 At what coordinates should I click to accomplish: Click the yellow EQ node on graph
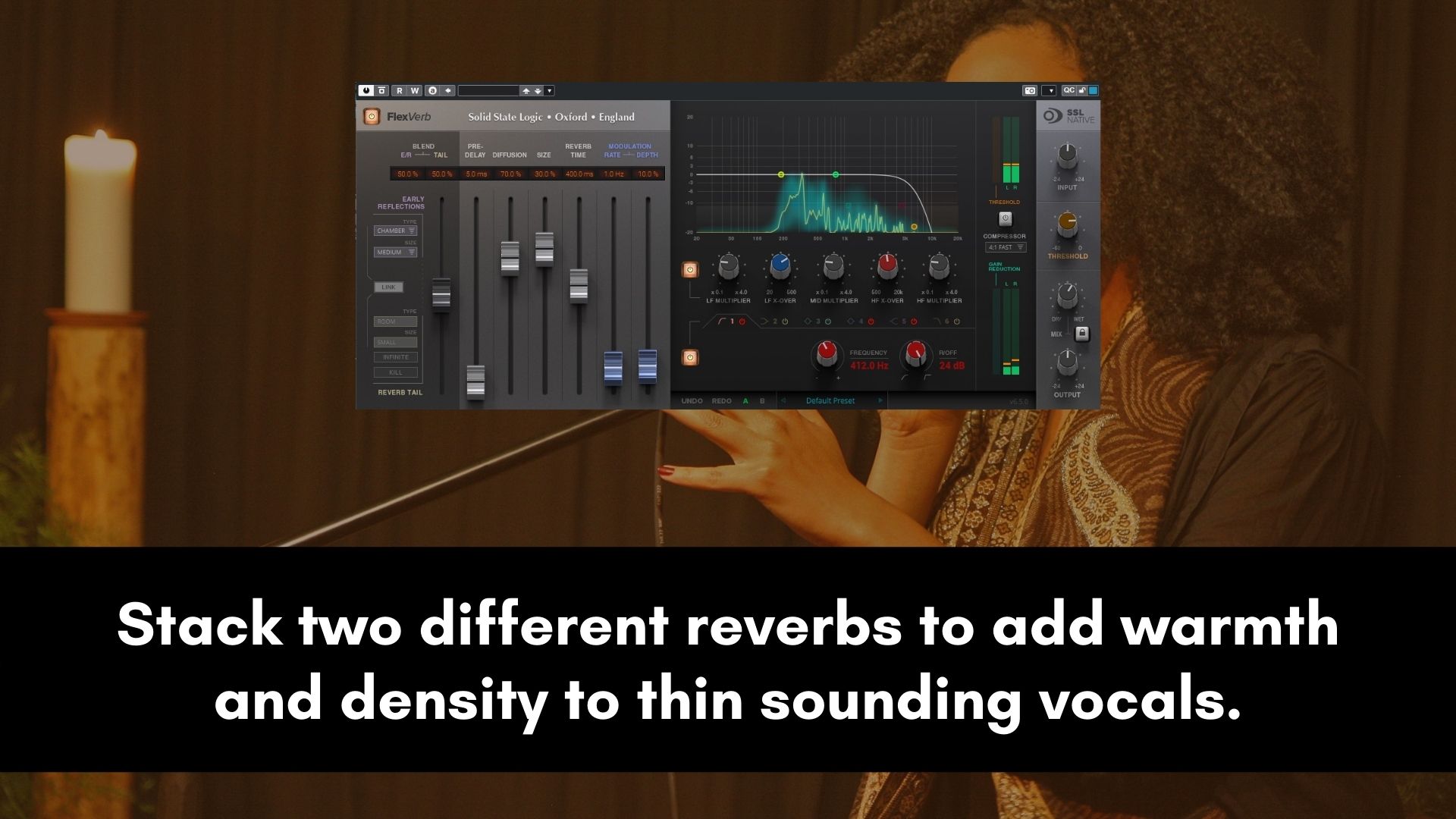coord(781,174)
